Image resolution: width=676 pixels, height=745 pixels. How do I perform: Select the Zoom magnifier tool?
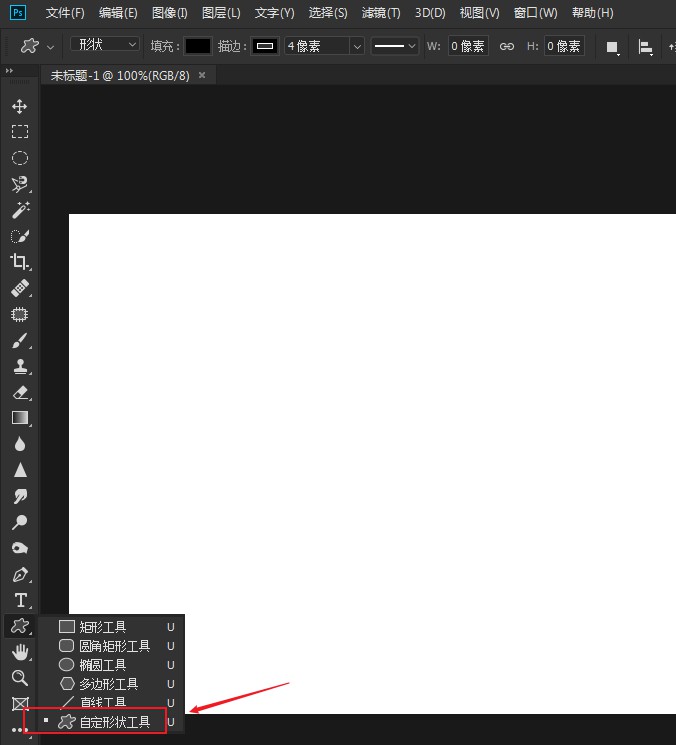(x=20, y=678)
